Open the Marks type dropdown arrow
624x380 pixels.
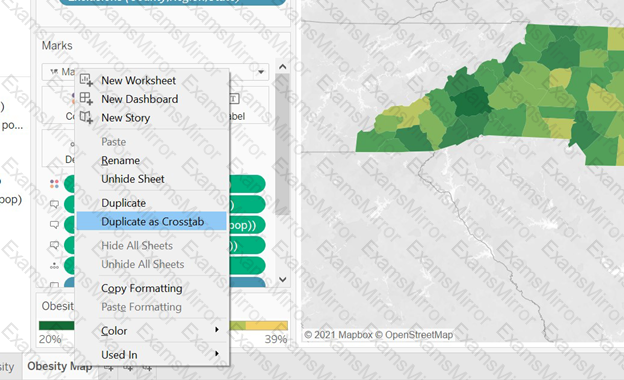click(x=261, y=72)
